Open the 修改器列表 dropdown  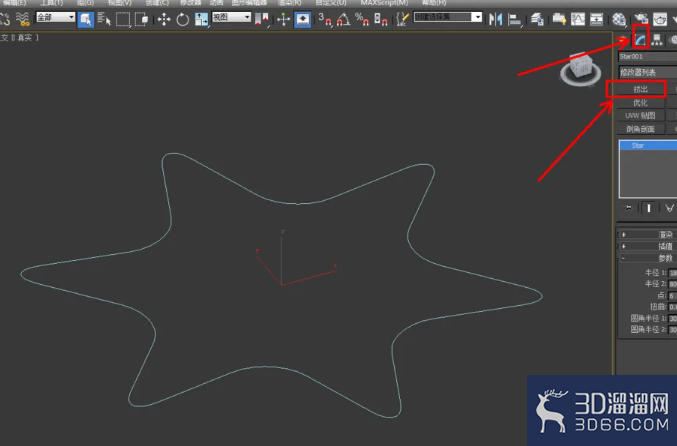tap(648, 72)
